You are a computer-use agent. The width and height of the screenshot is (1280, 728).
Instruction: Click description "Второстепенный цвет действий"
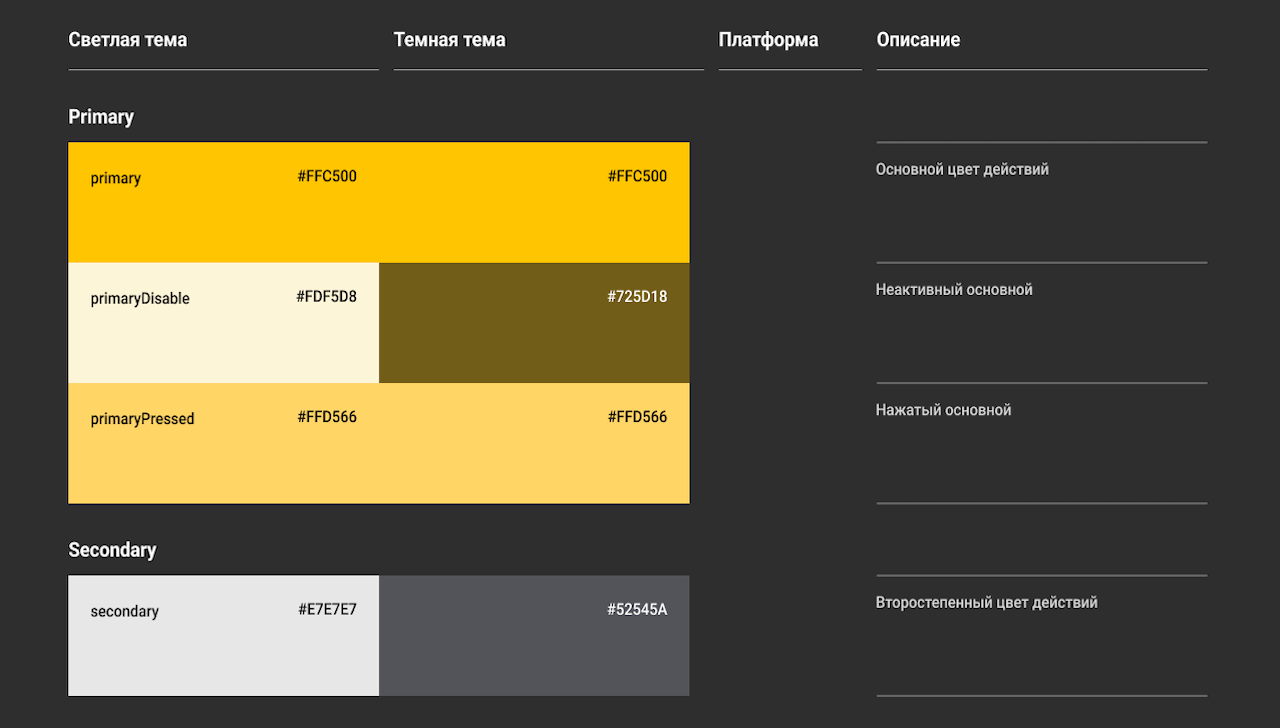[987, 603]
